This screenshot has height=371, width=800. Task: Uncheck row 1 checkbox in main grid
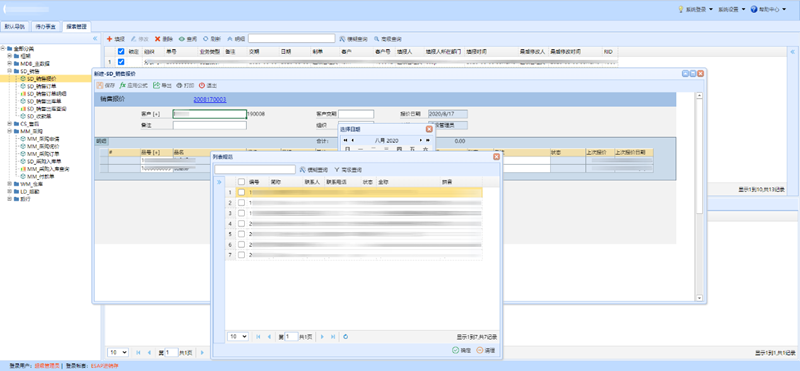pos(121,62)
